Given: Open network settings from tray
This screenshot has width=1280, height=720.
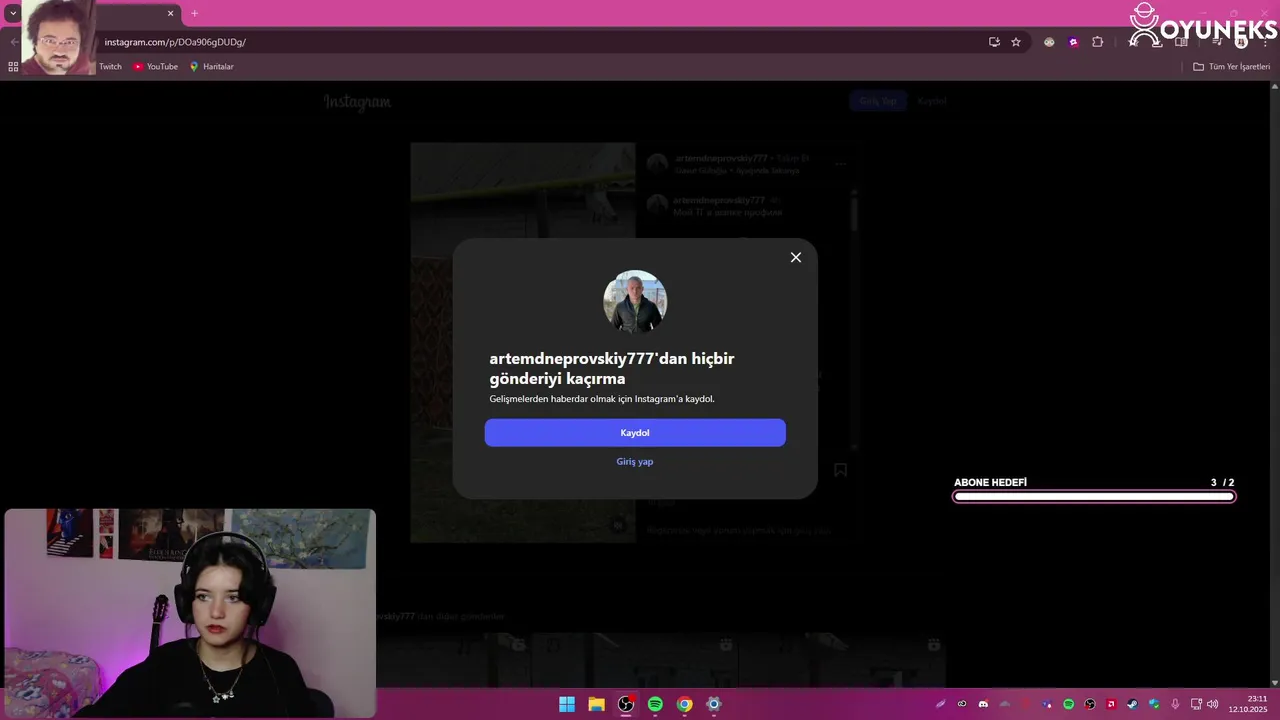Looking at the screenshot, I should click(1196, 704).
